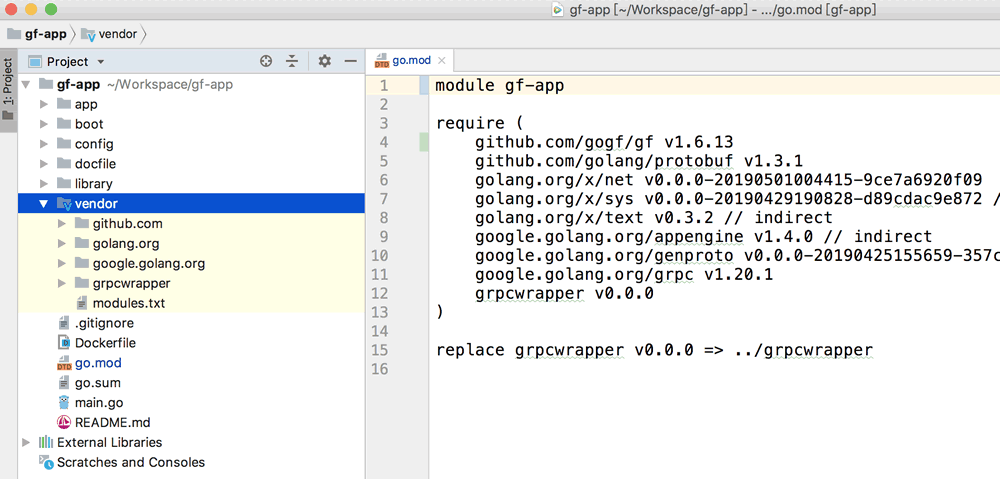Click the Dockerfile file icon
The image size is (1000, 479).
[x=64, y=343]
